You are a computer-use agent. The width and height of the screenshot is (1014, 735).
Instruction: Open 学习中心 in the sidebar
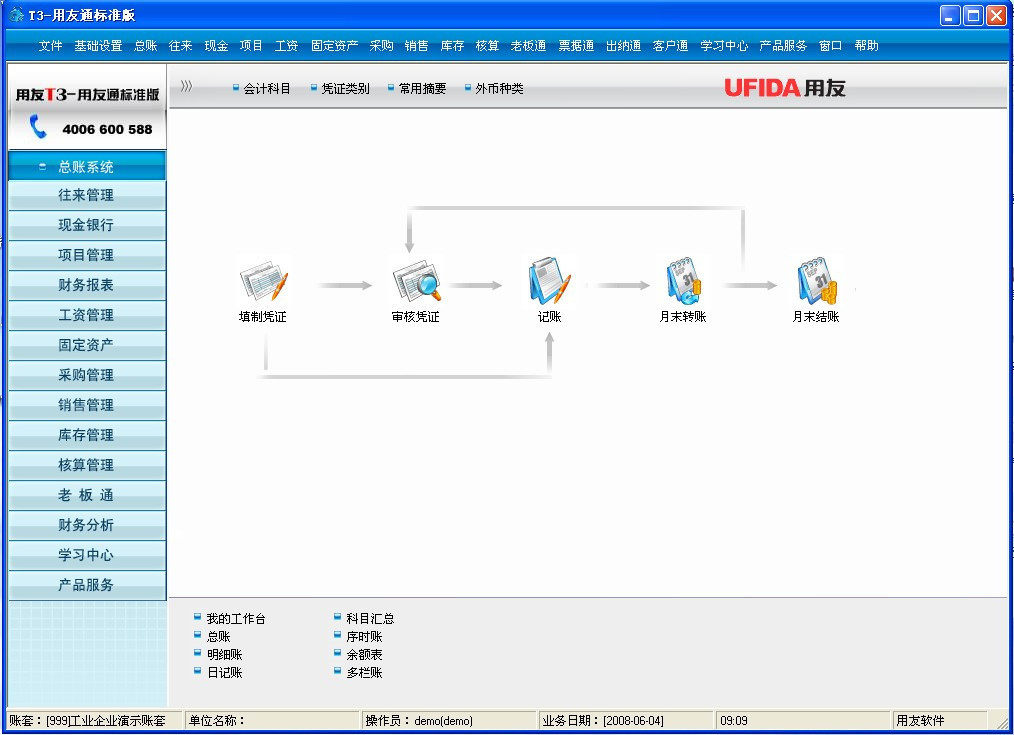point(87,555)
